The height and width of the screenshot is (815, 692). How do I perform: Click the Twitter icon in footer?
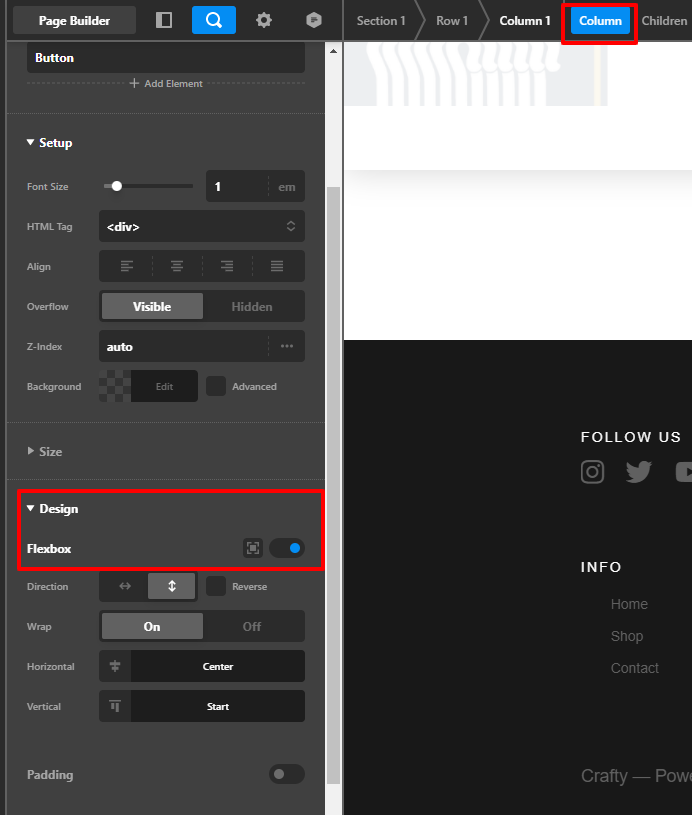point(638,472)
